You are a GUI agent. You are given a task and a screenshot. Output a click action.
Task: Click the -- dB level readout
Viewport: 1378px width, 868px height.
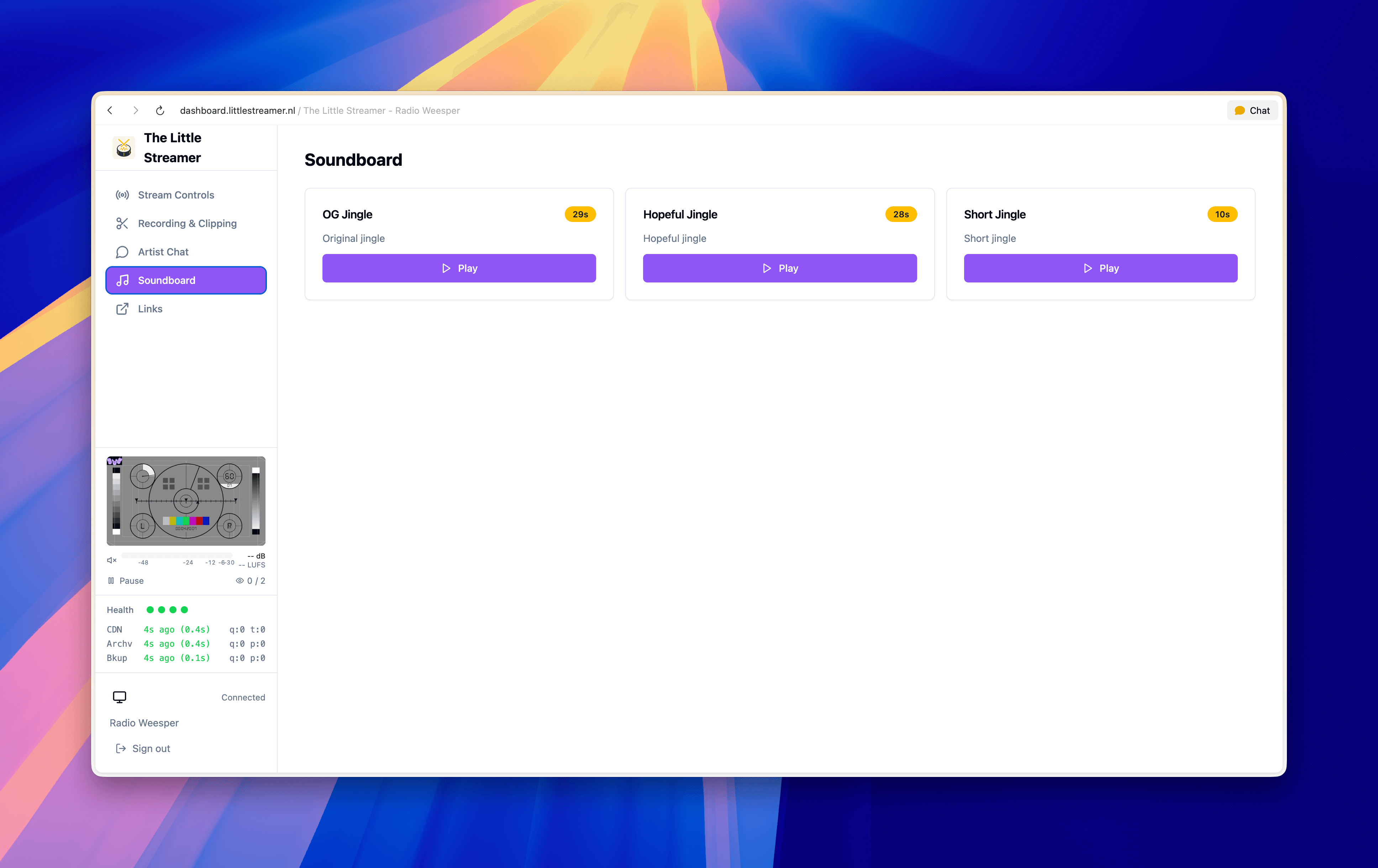pos(256,556)
